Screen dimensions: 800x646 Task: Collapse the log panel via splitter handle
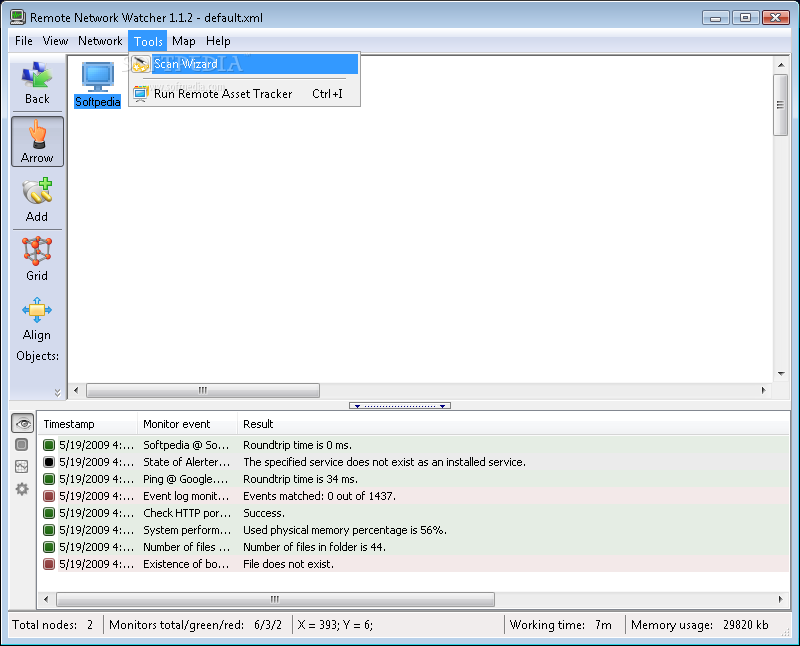pos(399,406)
